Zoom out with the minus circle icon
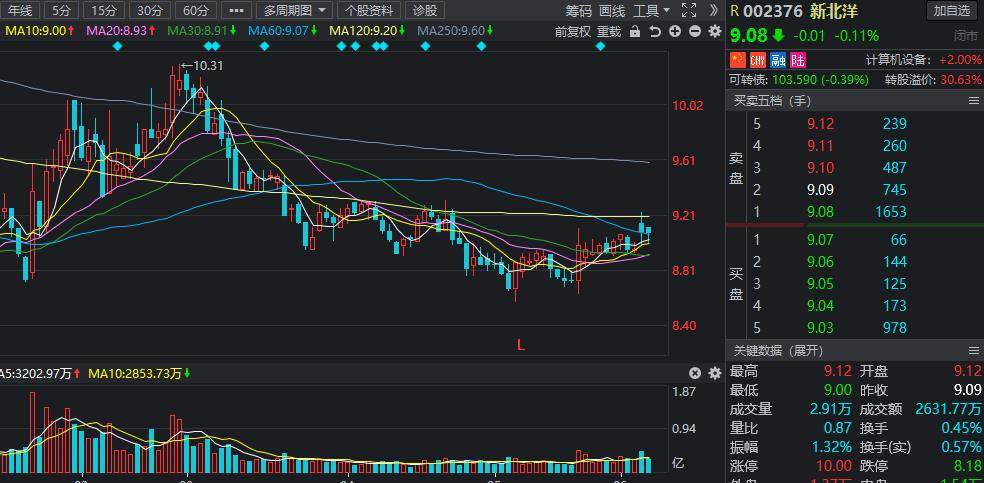The height and width of the screenshot is (483, 984). [694, 31]
